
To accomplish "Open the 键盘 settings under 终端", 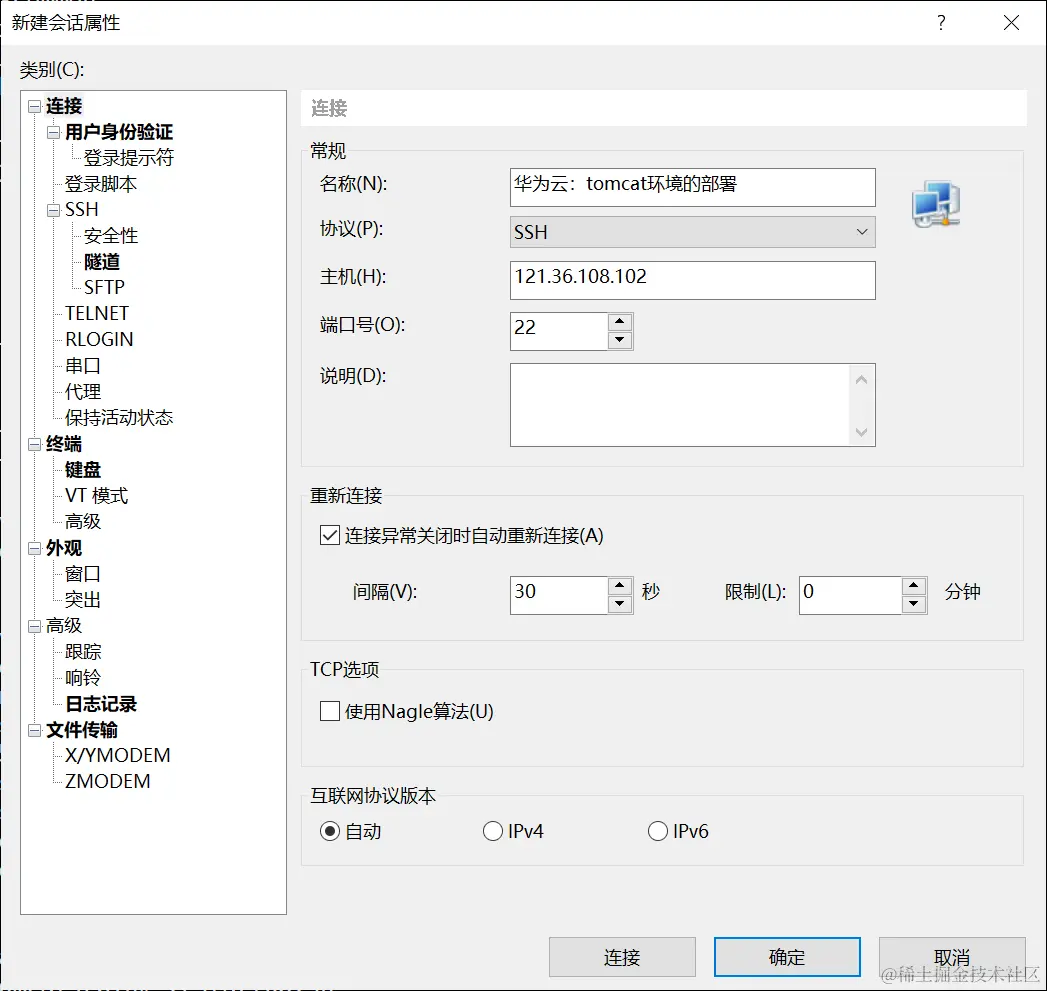I will (82, 469).
